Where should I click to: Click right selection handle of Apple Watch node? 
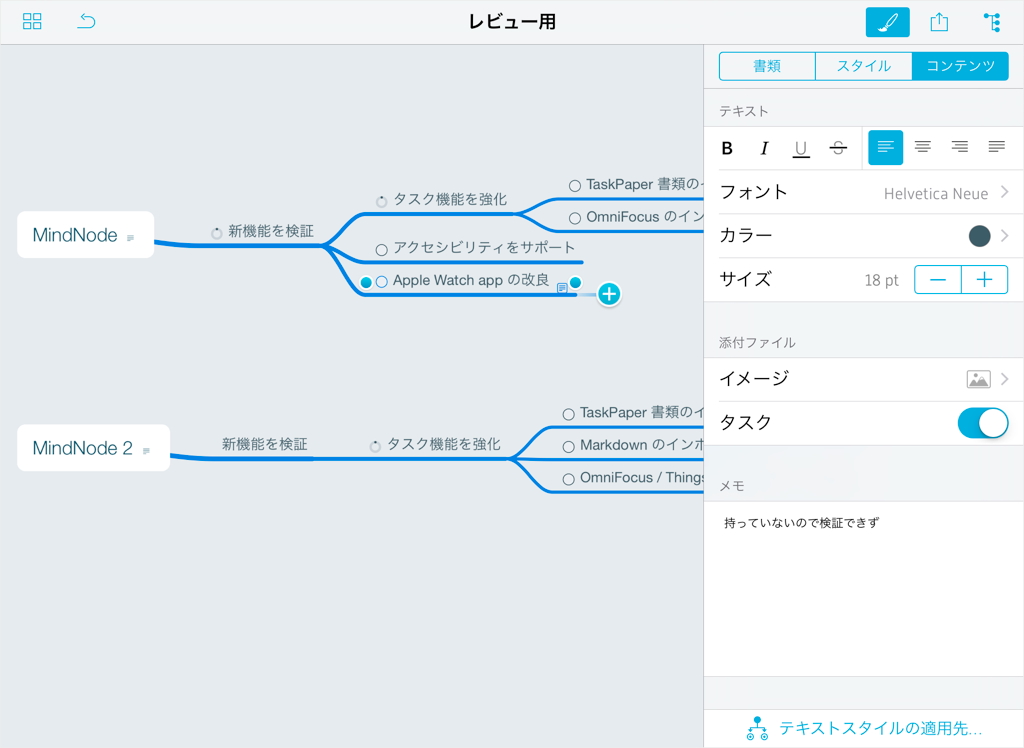575,282
